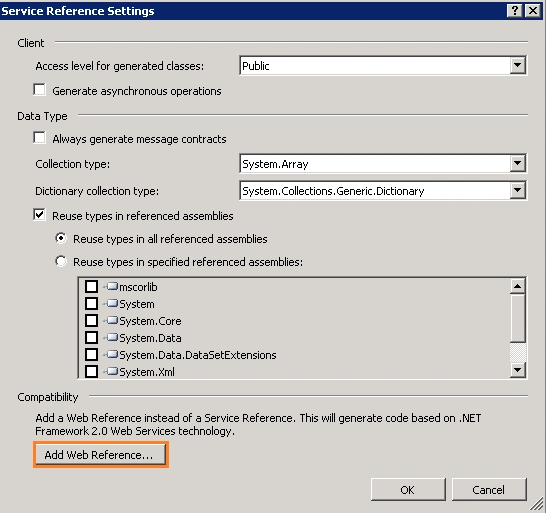Check Always generate message contracts

pyautogui.click(x=39, y=138)
